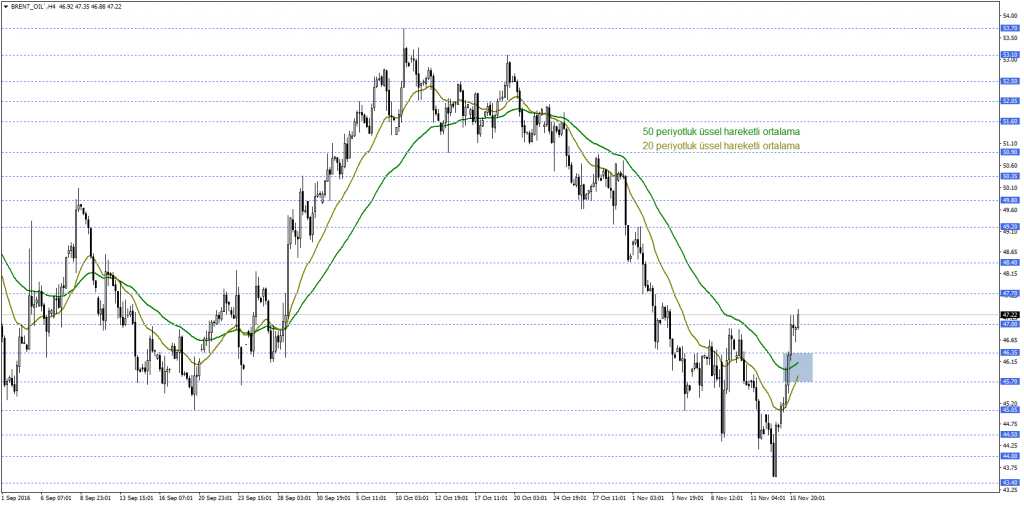
Task: Click the 46.65 price axis value
Action: point(1010,340)
